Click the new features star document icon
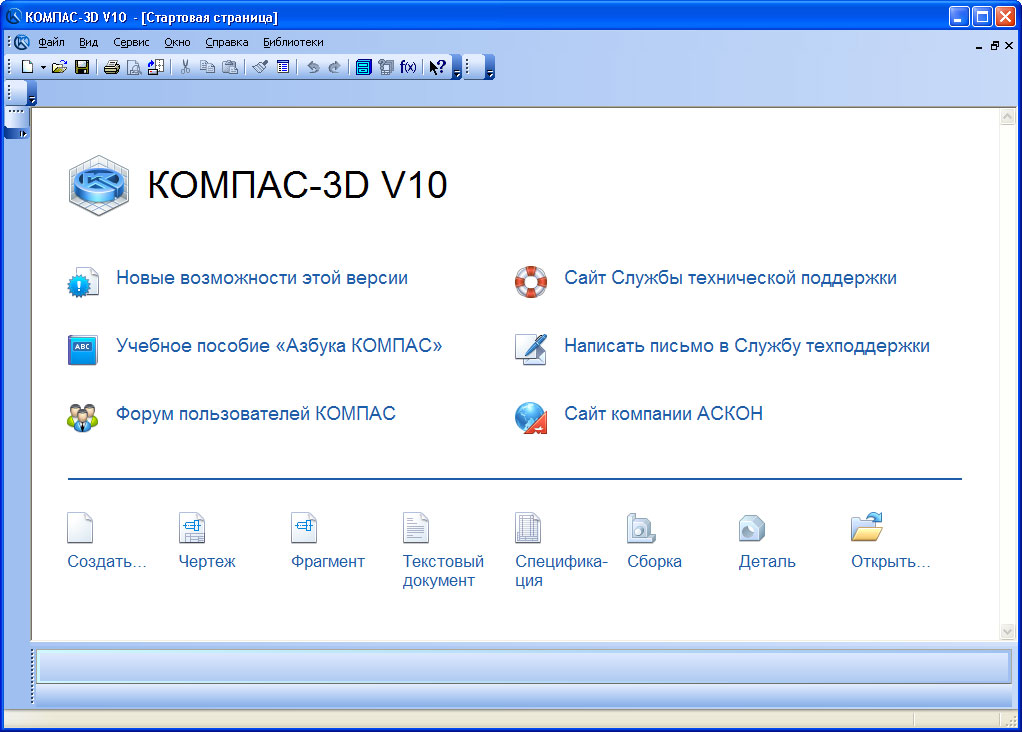Screen dimensions: 1022x732 (83, 282)
